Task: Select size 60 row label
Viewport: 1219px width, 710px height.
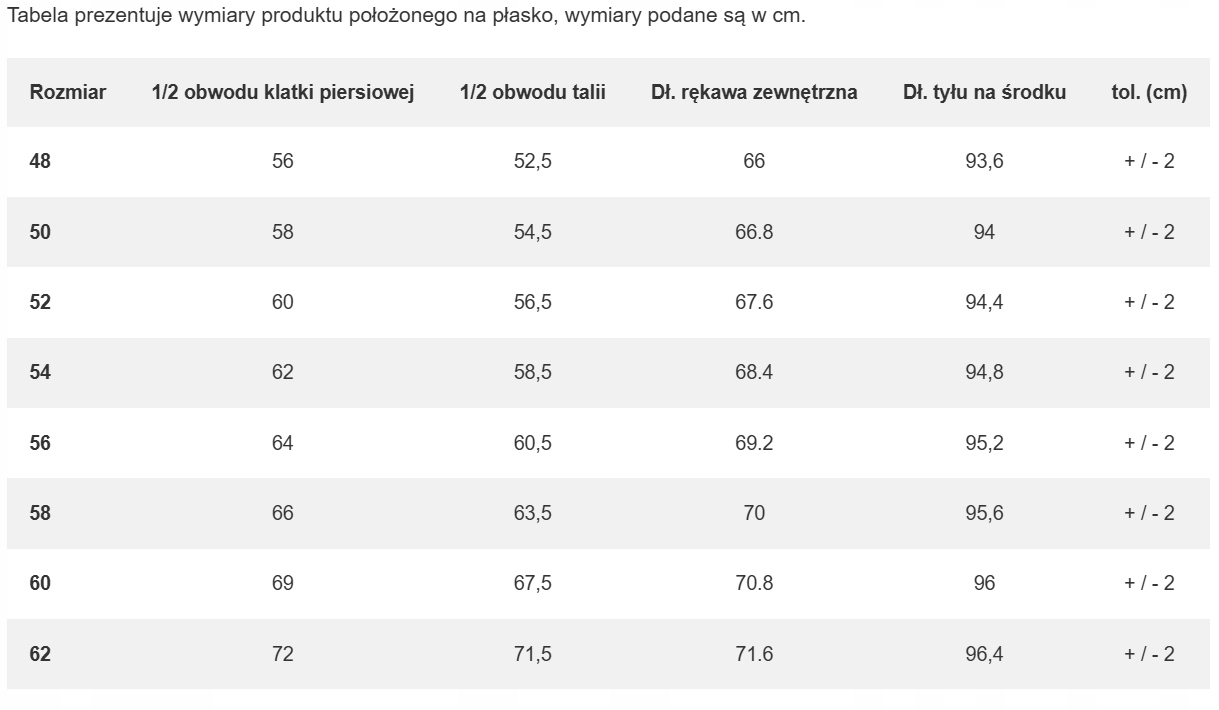Action: pos(40,583)
